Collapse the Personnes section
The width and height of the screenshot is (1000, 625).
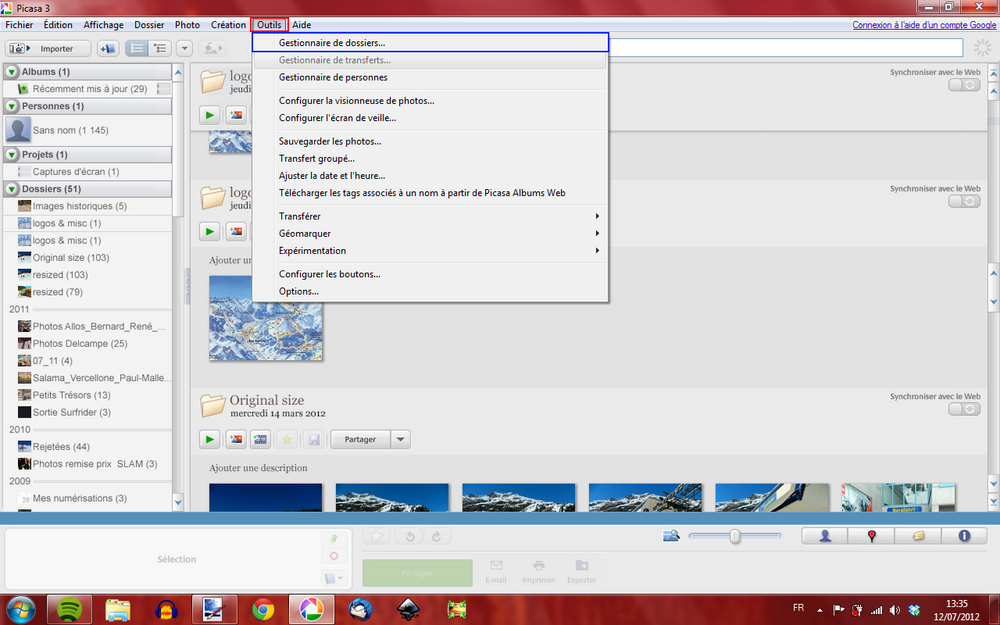pyautogui.click(x=11, y=107)
